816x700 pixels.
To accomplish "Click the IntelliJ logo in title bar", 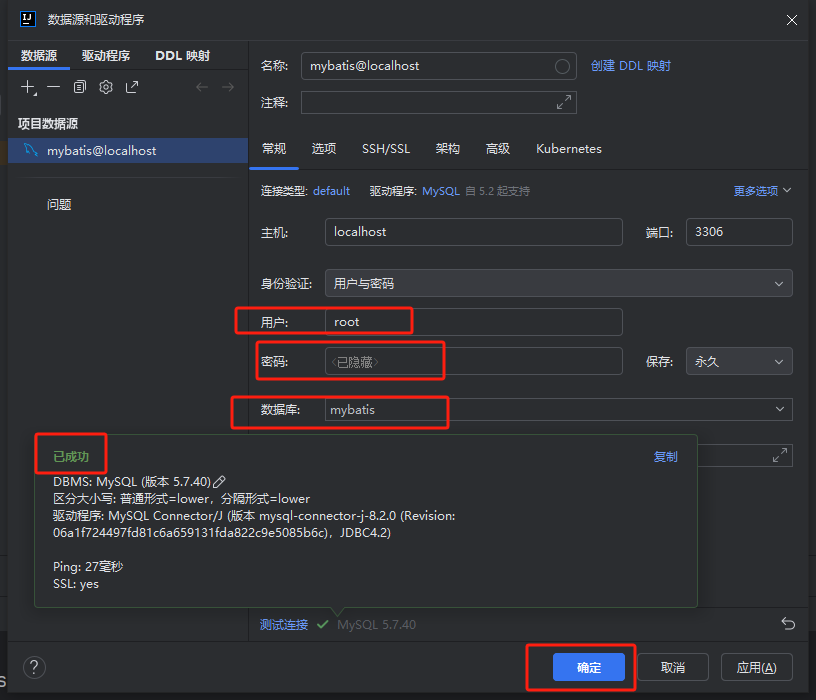I will [28, 19].
